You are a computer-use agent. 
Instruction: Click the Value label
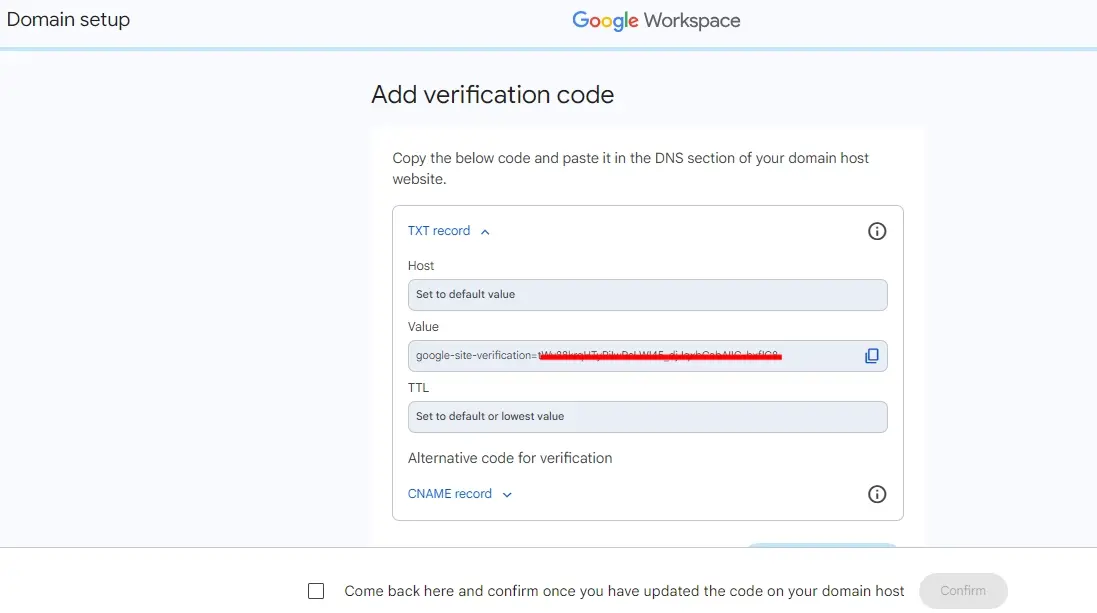coord(423,327)
